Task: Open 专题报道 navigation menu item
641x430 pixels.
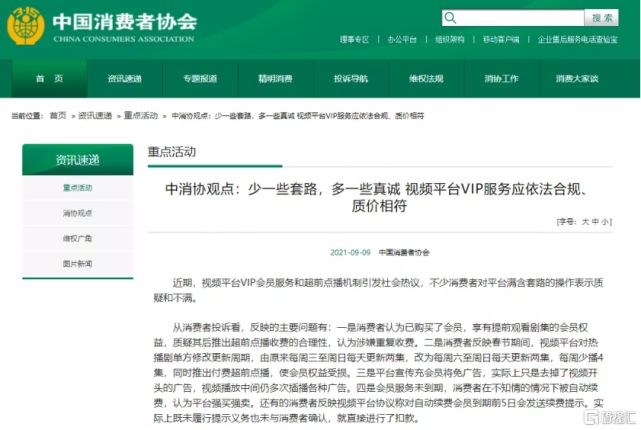Action: (200, 78)
